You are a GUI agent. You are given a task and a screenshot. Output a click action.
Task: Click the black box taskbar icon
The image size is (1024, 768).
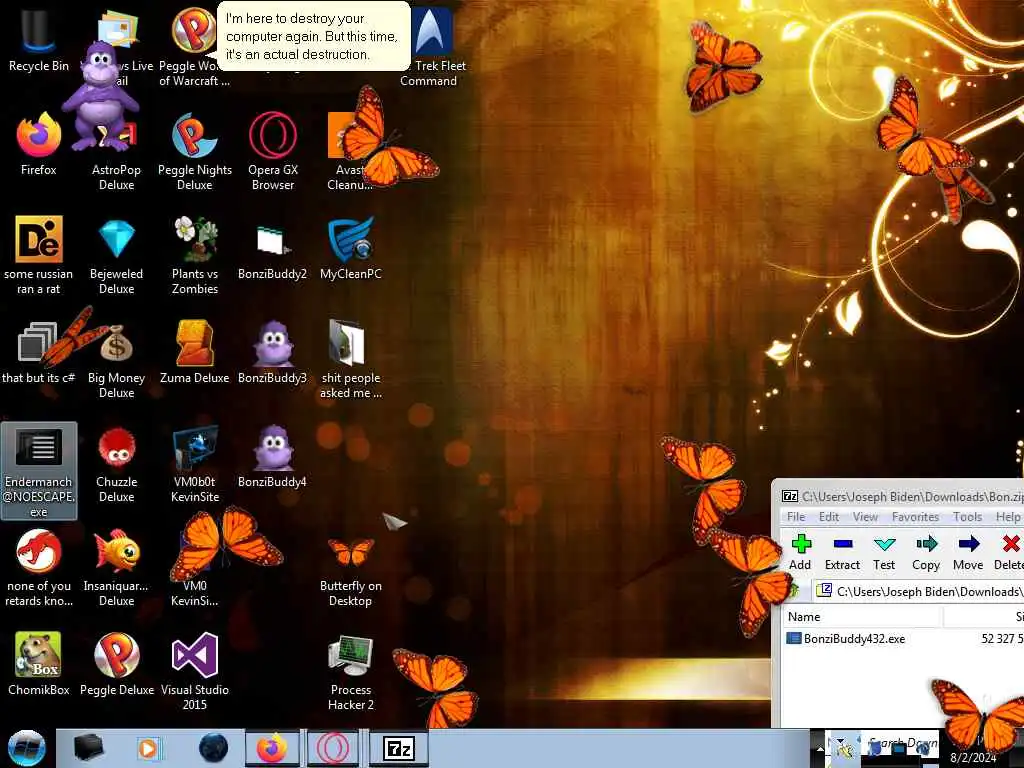[88, 748]
